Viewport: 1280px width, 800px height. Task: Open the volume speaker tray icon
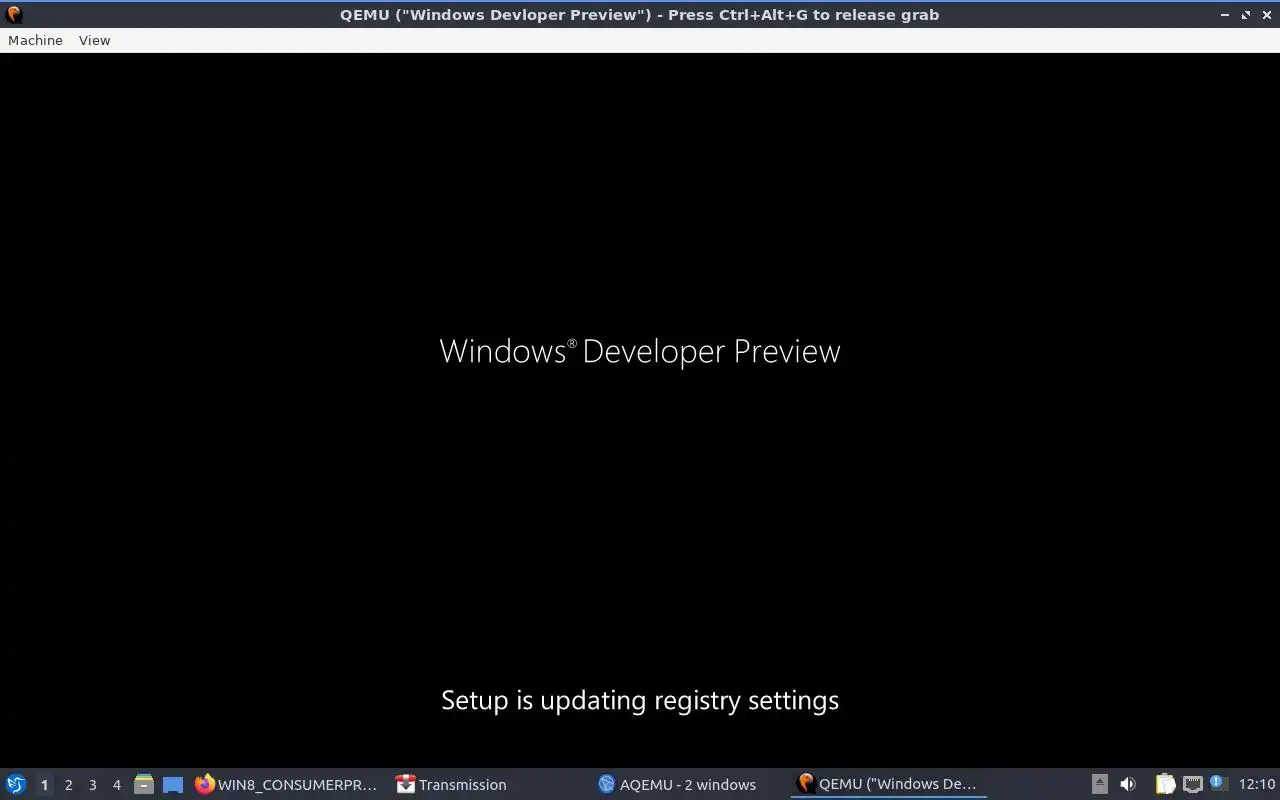tap(1128, 784)
